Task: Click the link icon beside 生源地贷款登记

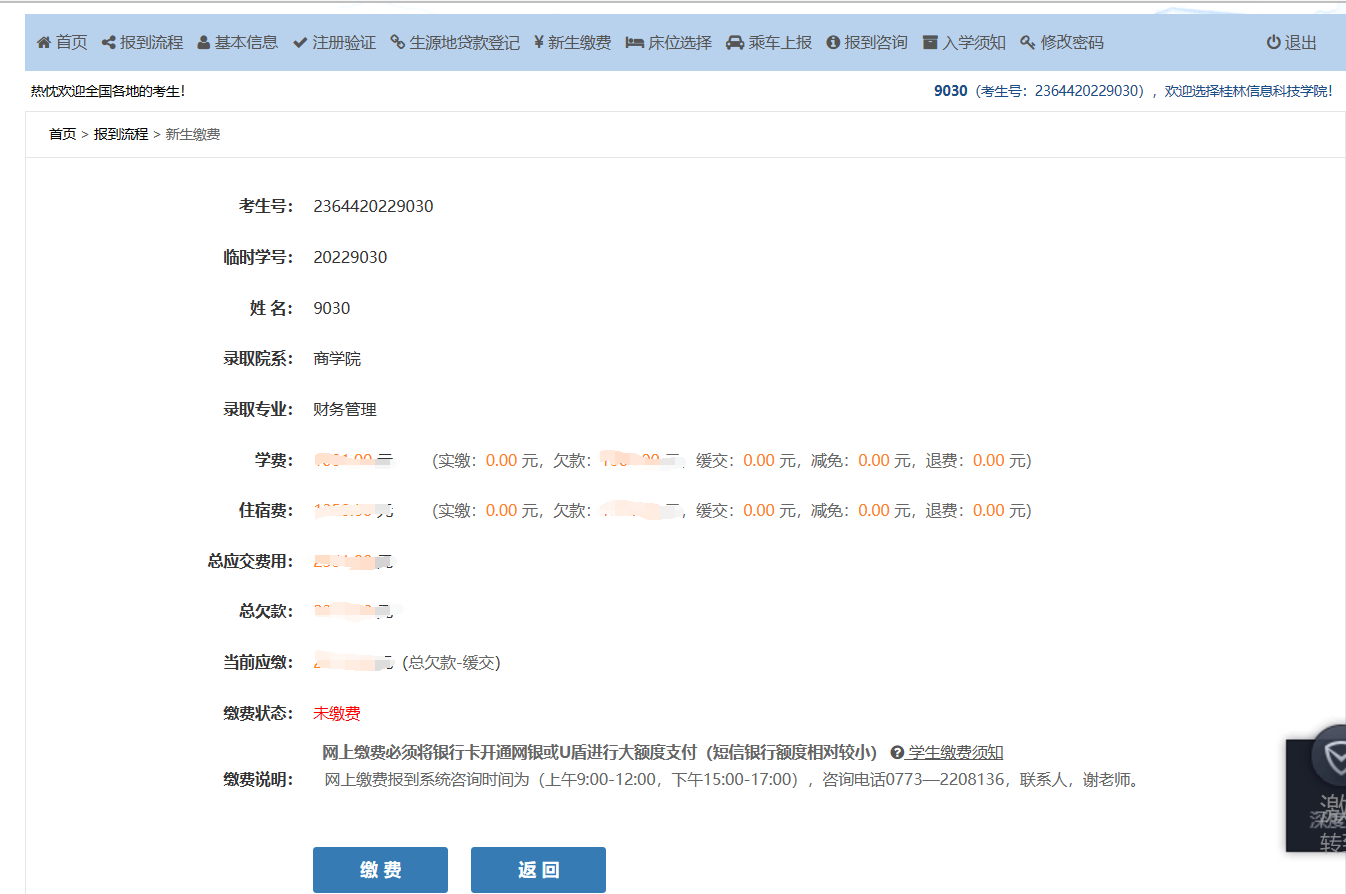Action: [x=397, y=43]
